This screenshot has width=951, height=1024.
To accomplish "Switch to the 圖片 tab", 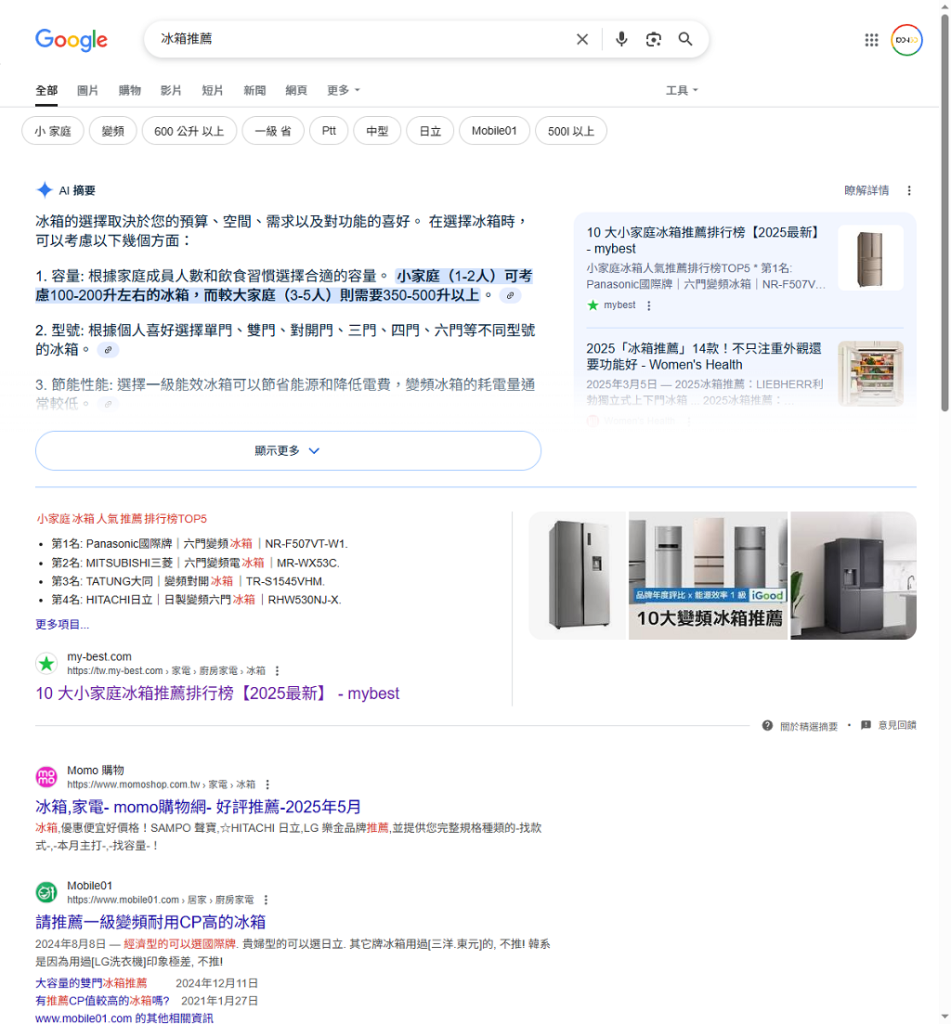I will (87, 90).
